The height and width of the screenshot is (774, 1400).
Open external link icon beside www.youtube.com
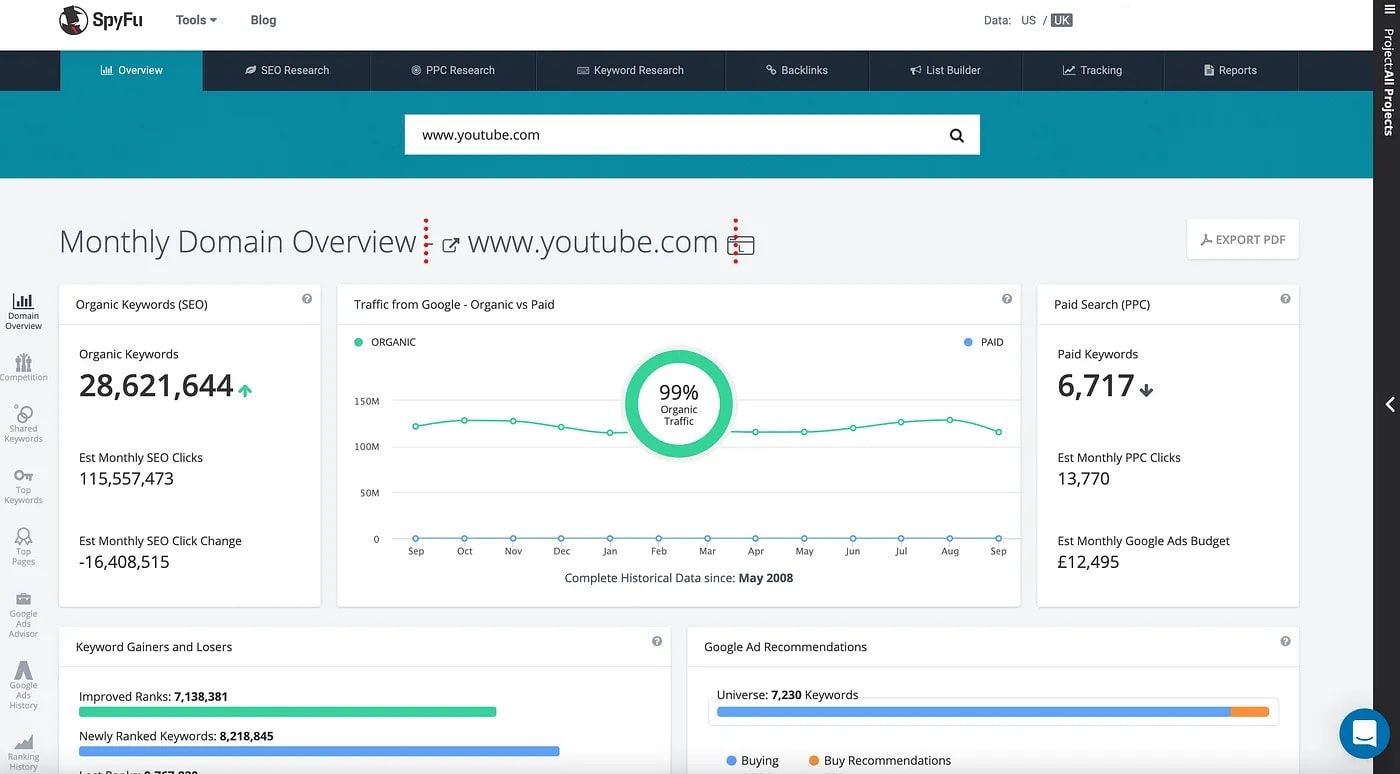[x=450, y=245]
